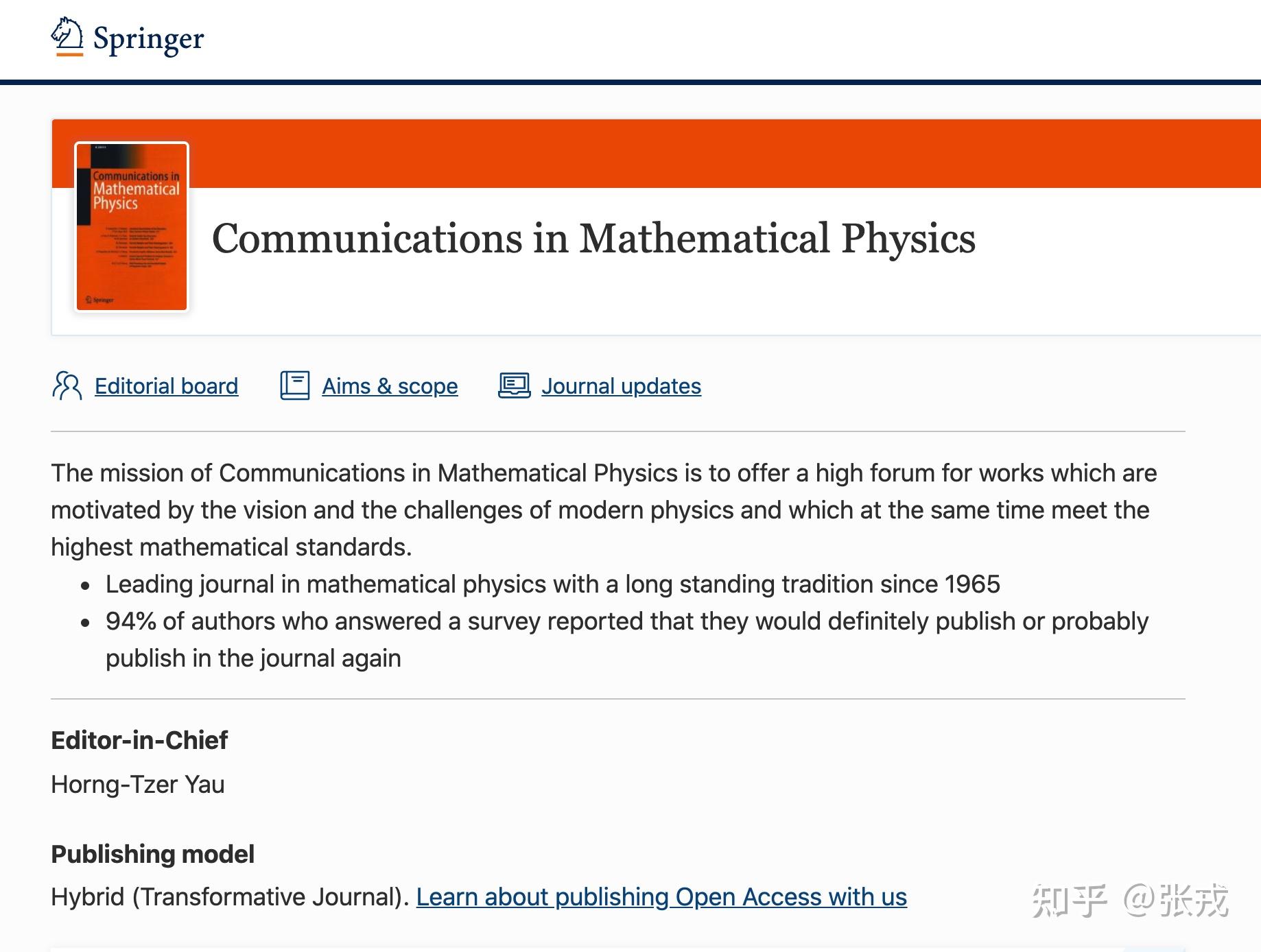Click the Springer horse logo icon
This screenshot has height=952, width=1261.
[67, 36]
